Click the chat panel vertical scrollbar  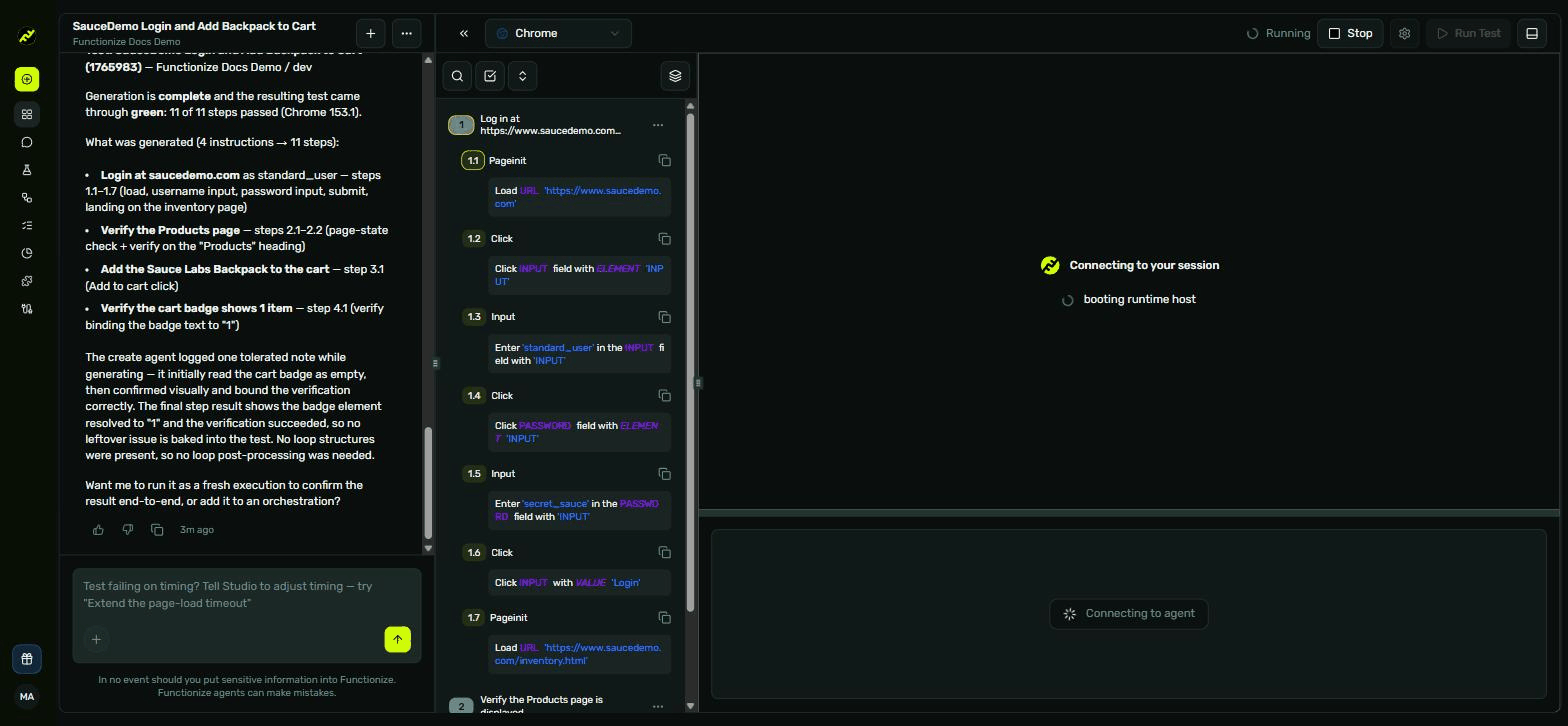pyautogui.click(x=428, y=484)
